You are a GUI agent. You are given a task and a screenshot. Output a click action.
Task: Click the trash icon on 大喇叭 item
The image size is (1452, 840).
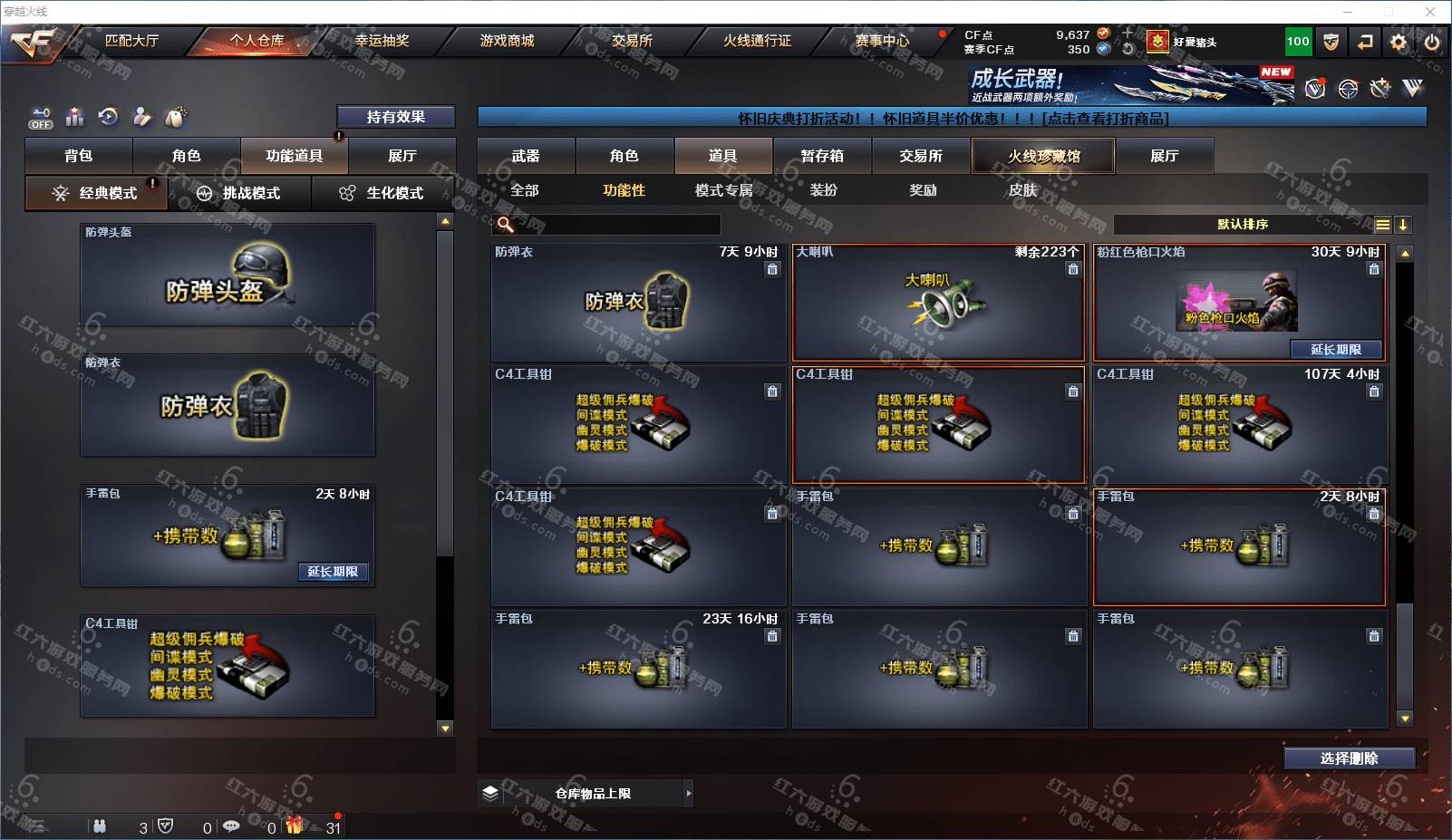[x=1073, y=269]
